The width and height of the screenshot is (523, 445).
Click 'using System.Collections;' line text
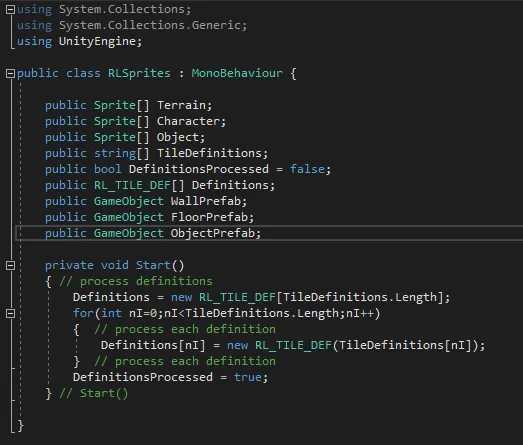[104, 9]
